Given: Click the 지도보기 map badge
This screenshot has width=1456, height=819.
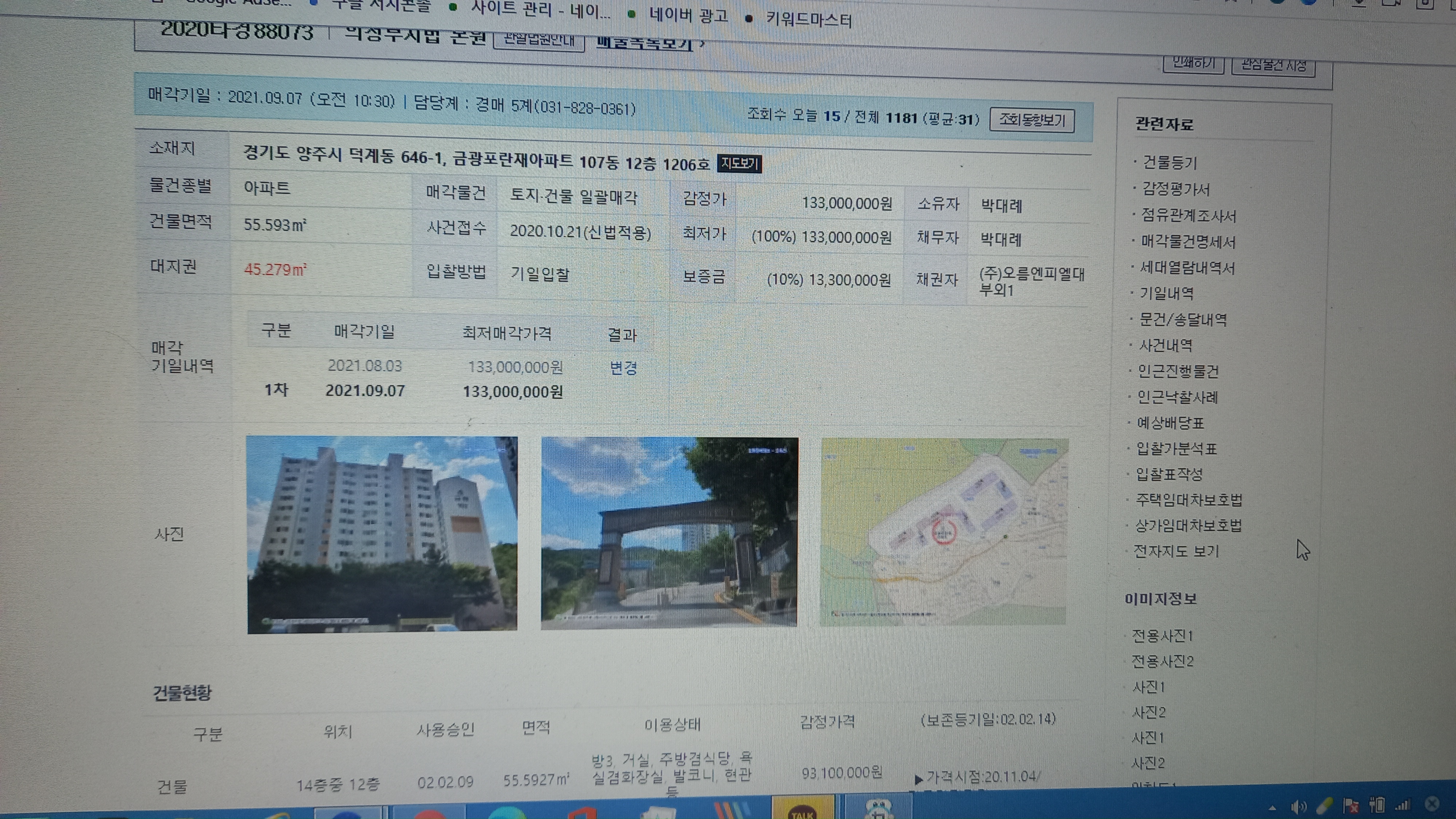Looking at the screenshot, I should pyautogui.click(x=739, y=164).
